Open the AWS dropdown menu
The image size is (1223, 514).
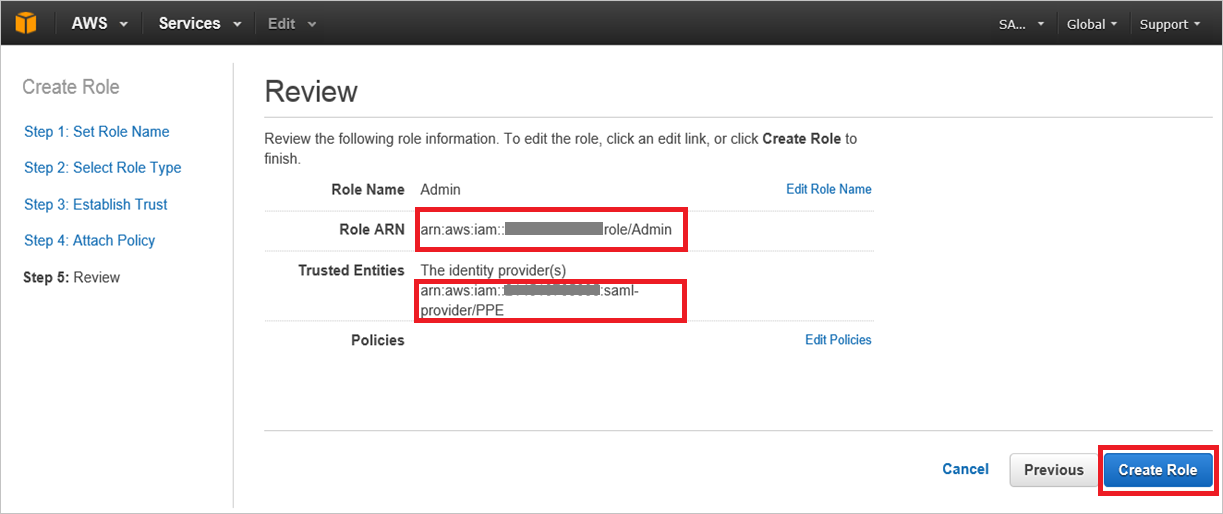(x=99, y=23)
